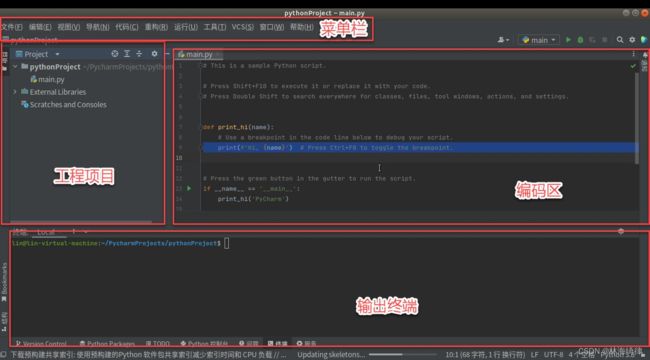The image size is (650, 360).
Task: Open the 编辑(E) menu
Action: point(40,27)
